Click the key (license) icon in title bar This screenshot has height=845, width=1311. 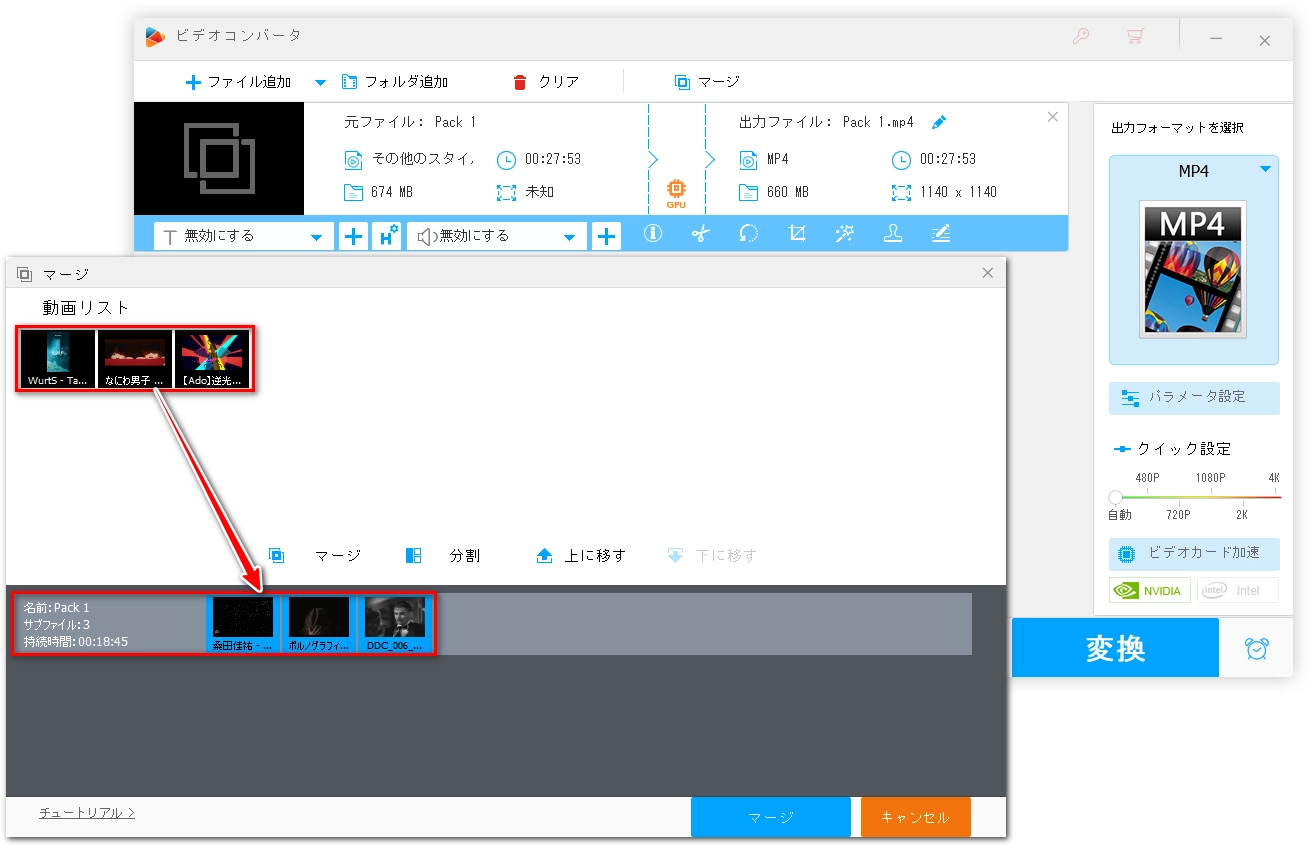(x=1080, y=38)
